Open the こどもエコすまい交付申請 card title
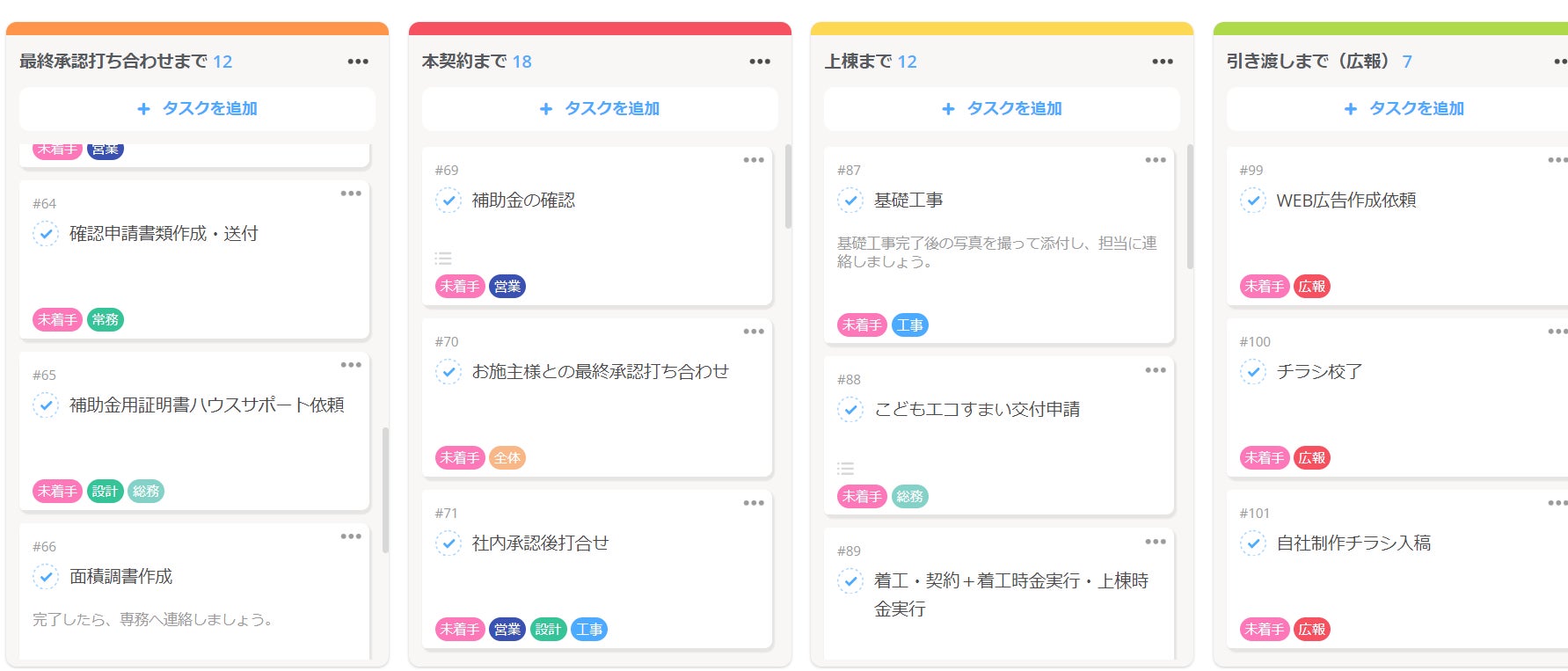Image resolution: width=1568 pixels, height=671 pixels. click(x=977, y=410)
